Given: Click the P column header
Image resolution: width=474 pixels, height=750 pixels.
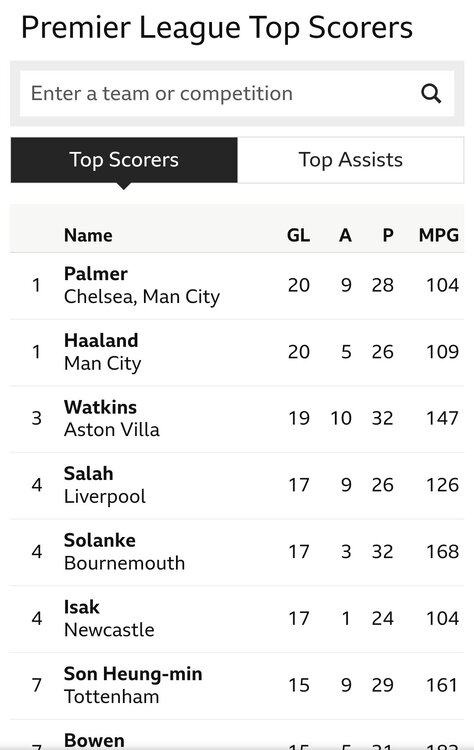Looking at the screenshot, I should (x=388, y=235).
